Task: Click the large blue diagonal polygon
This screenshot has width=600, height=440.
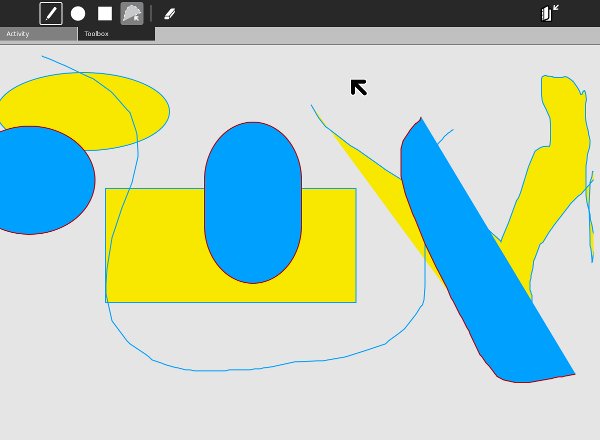Action: pos(490,280)
